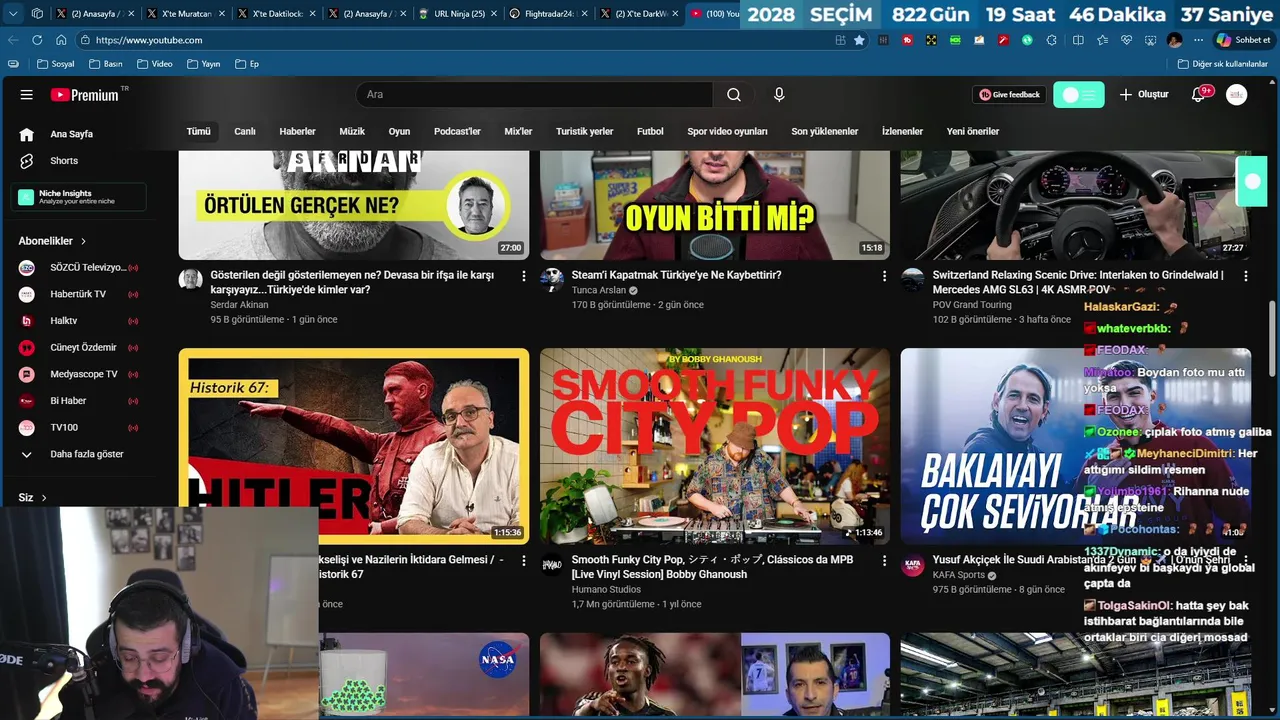Image resolution: width=1280 pixels, height=720 pixels.
Task: Open the browser profile picture
Action: pos(1174,40)
